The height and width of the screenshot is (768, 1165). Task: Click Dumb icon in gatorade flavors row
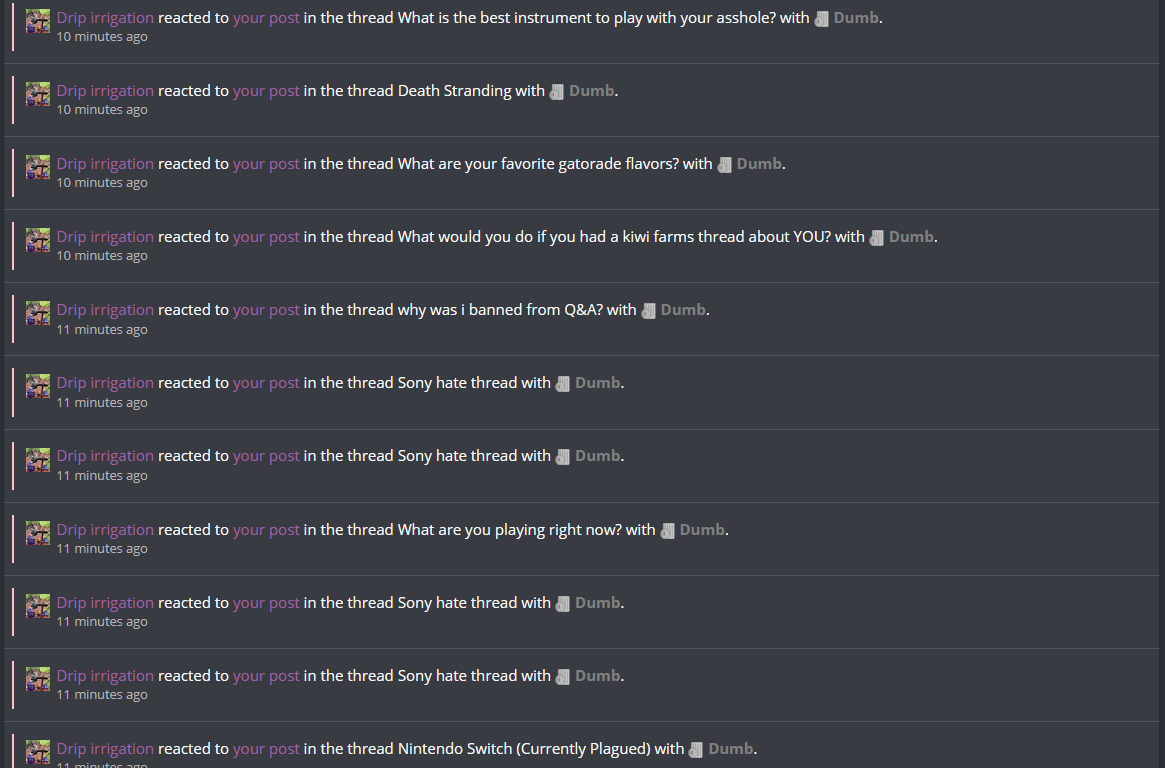724,165
